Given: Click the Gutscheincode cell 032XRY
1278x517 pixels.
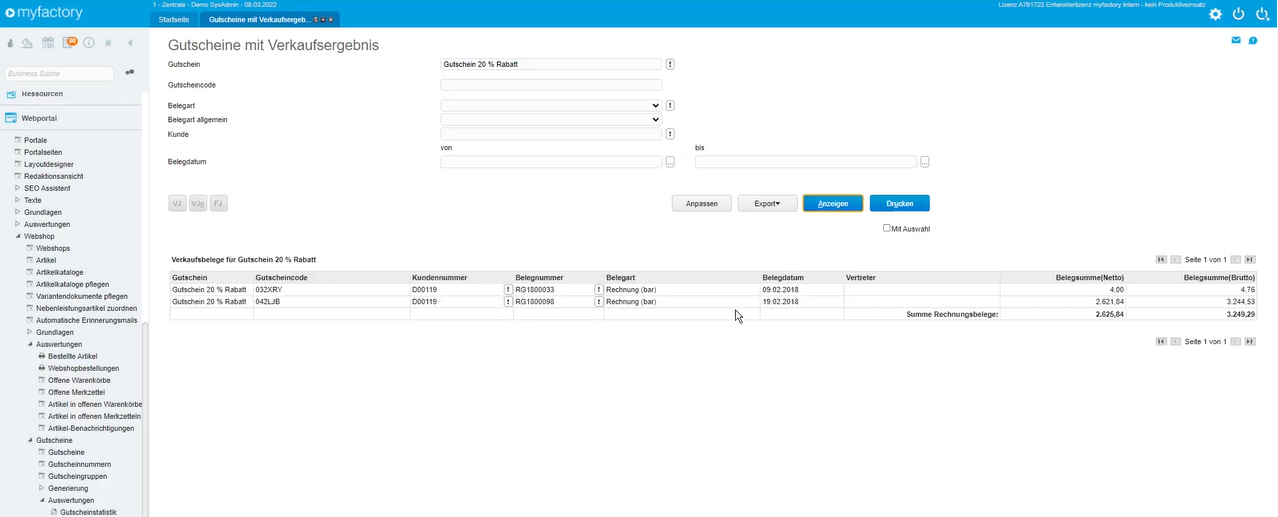Looking at the screenshot, I should point(331,289).
